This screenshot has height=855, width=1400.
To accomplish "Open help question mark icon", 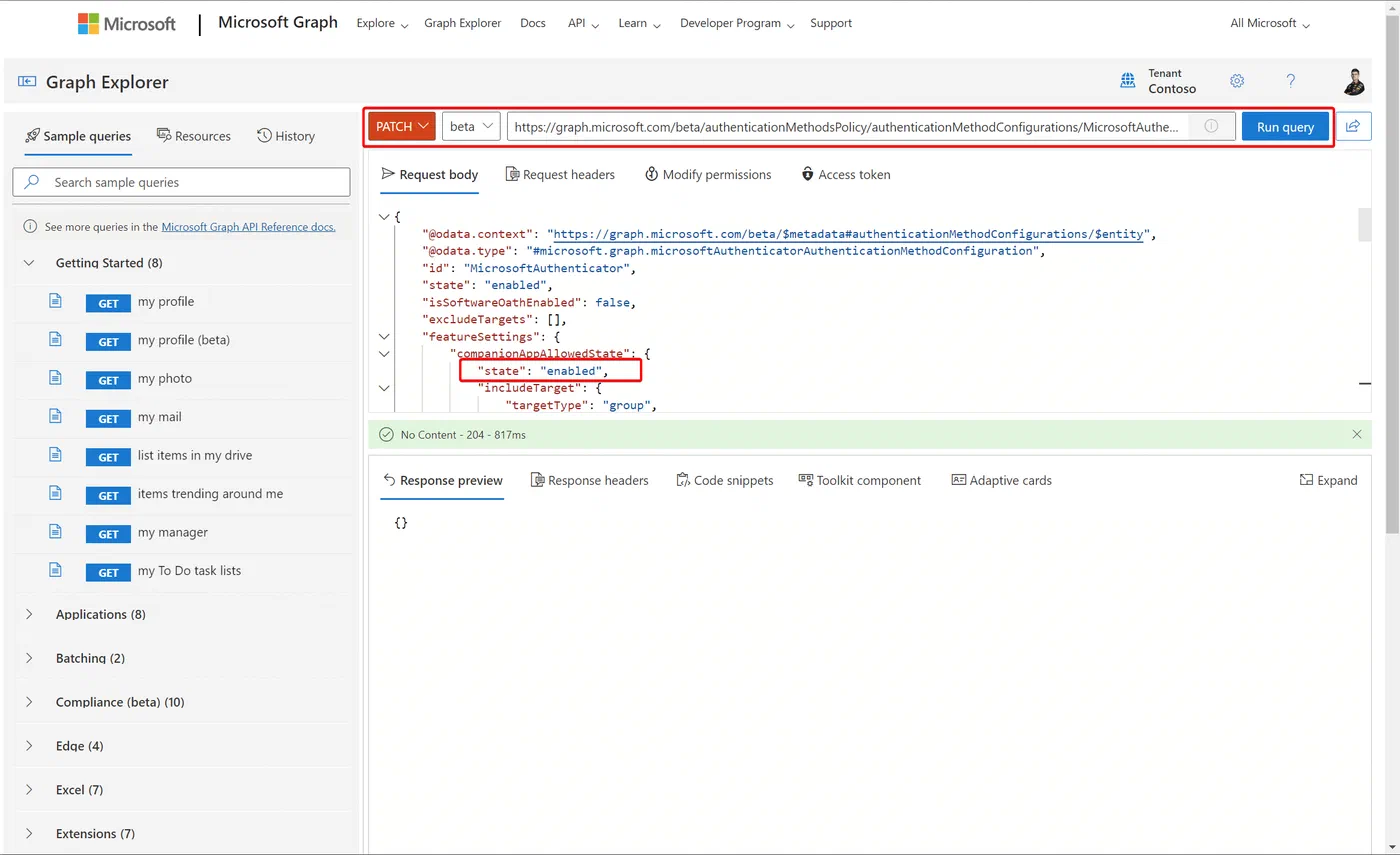I will click(1291, 81).
